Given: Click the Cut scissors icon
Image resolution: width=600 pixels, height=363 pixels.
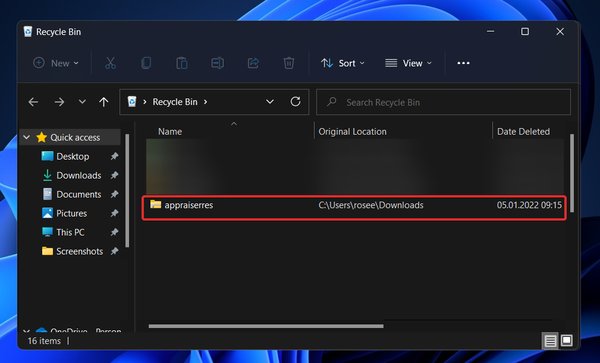Looking at the screenshot, I should (110, 63).
